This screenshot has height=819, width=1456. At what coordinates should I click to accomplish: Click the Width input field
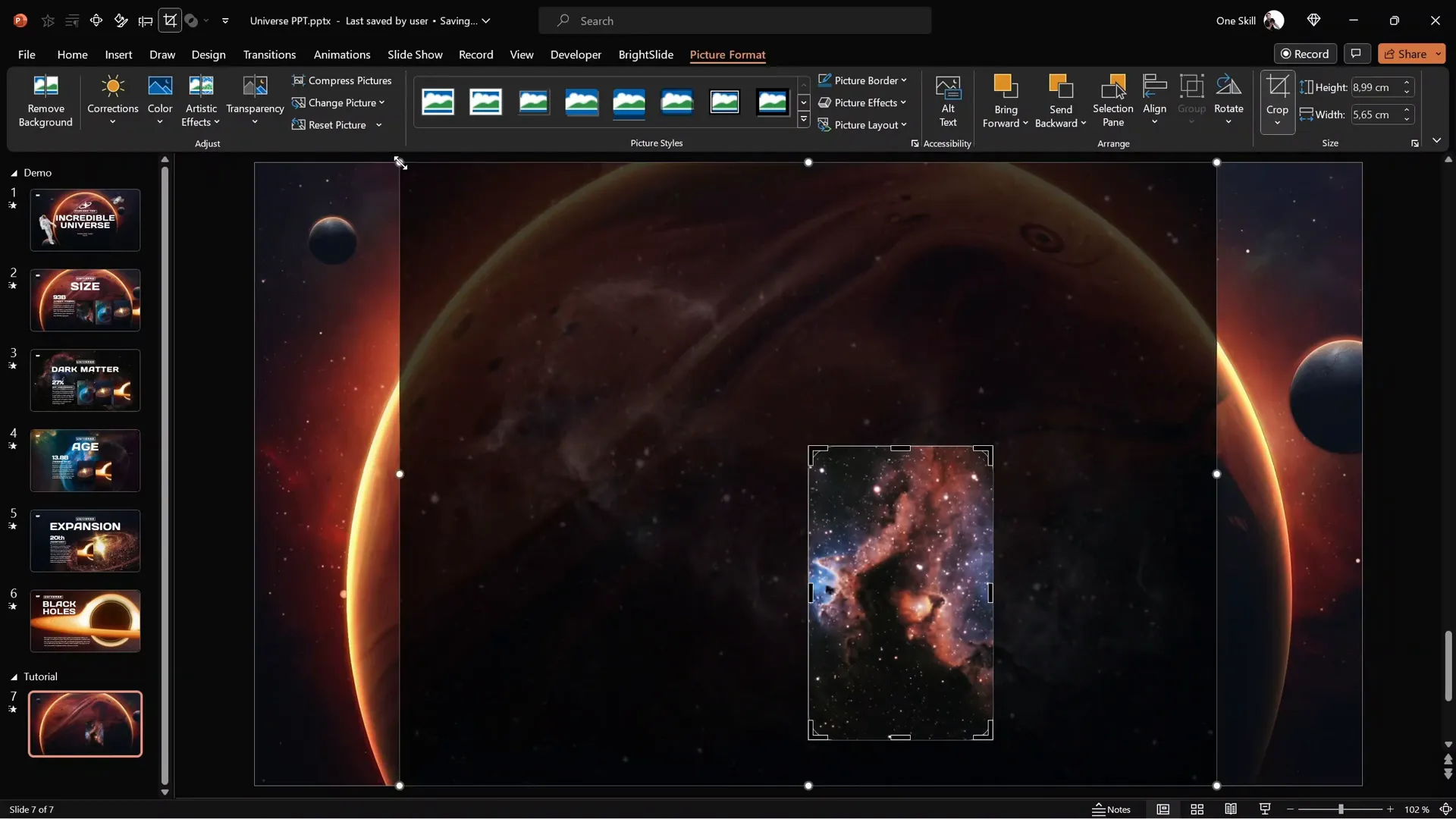point(1375,115)
